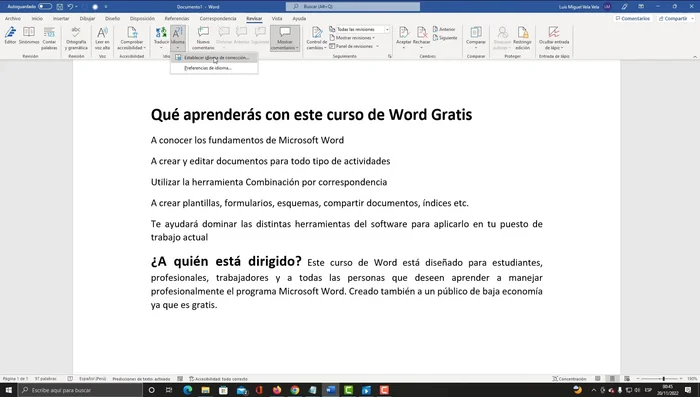The width and height of the screenshot is (700, 397).
Task: Switch to the Dibujar tab
Action: point(88,19)
